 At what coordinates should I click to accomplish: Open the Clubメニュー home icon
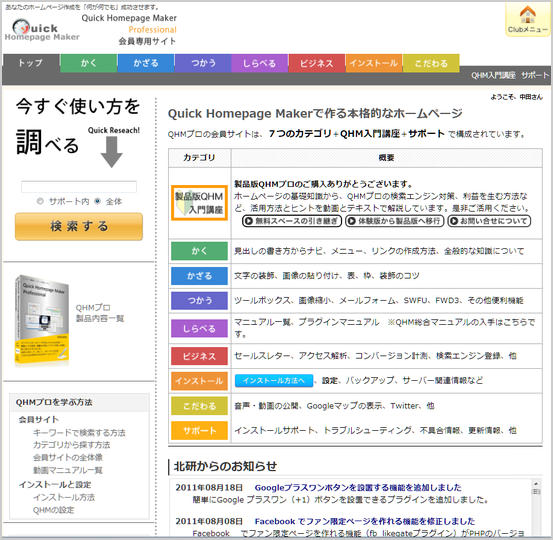point(528,19)
